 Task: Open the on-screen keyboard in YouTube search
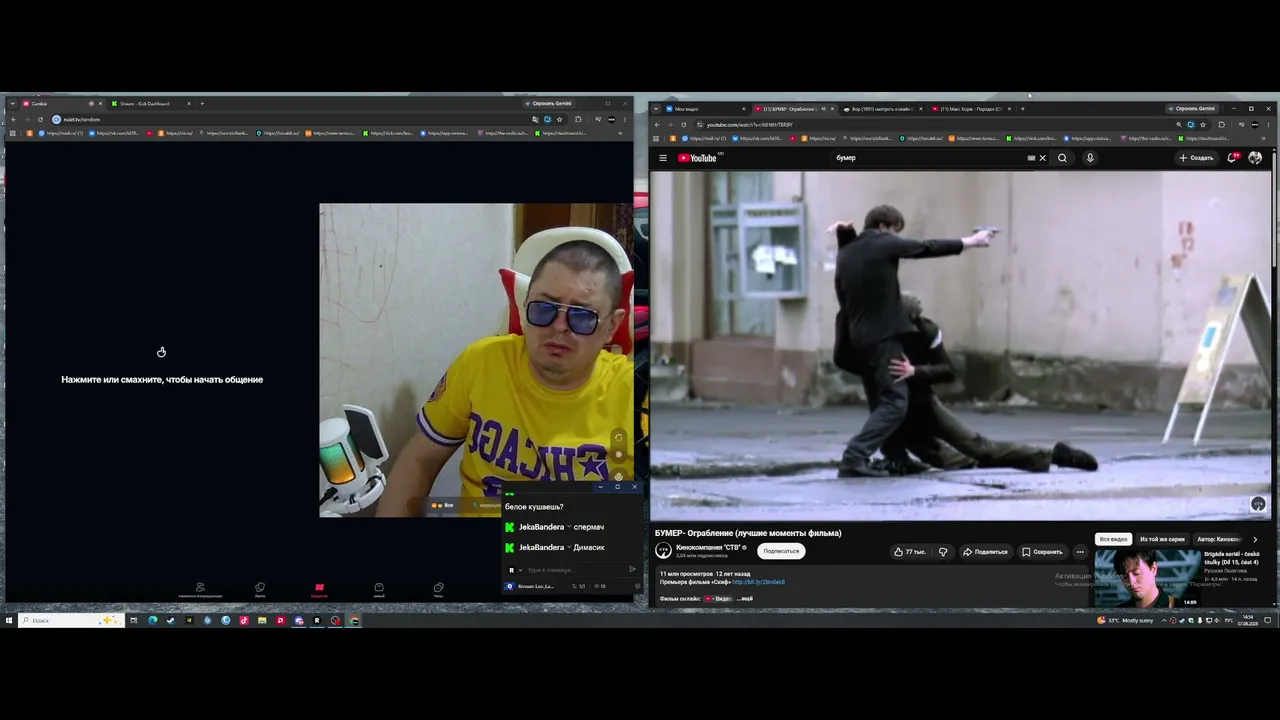(1031, 158)
